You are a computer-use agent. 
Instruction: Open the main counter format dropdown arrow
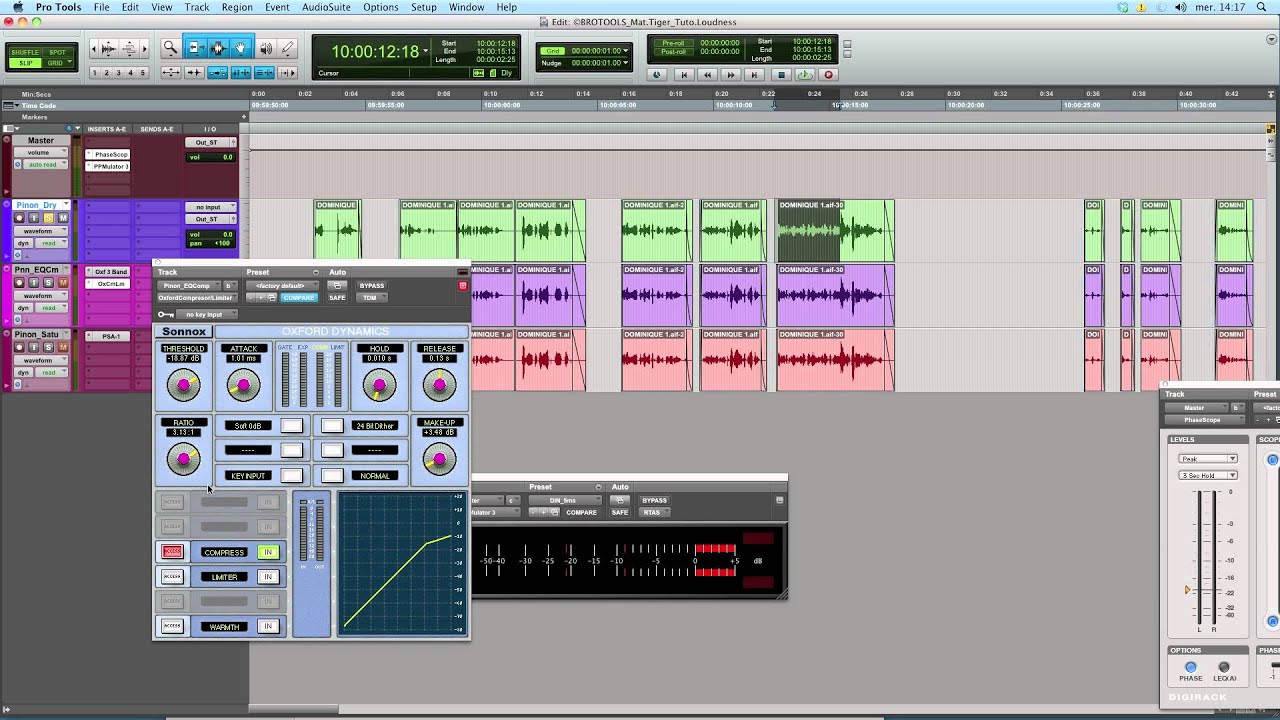coord(425,51)
